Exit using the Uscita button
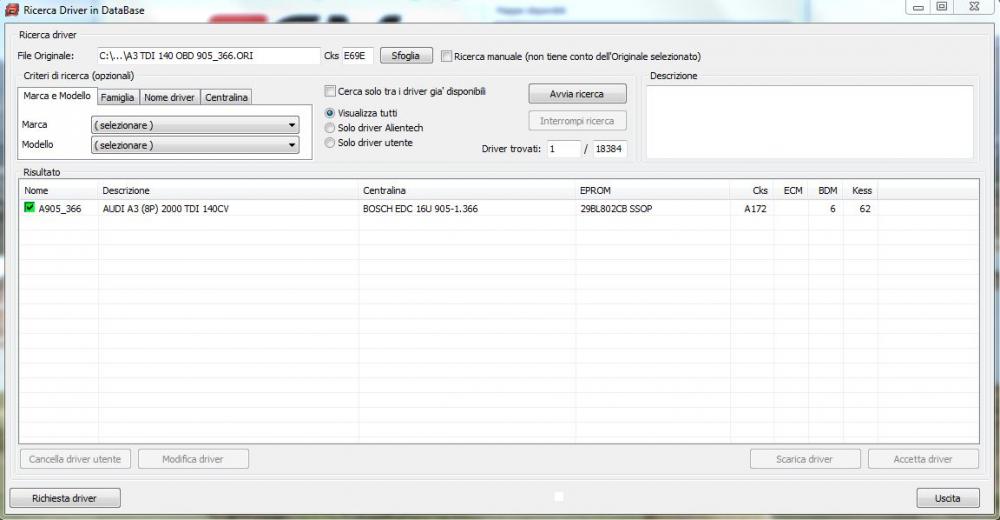 (x=947, y=498)
